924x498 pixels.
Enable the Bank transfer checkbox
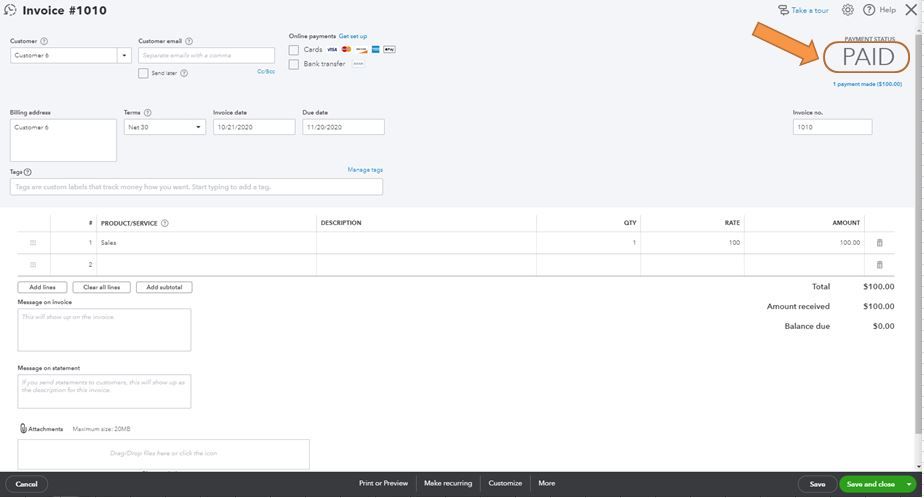[293, 64]
